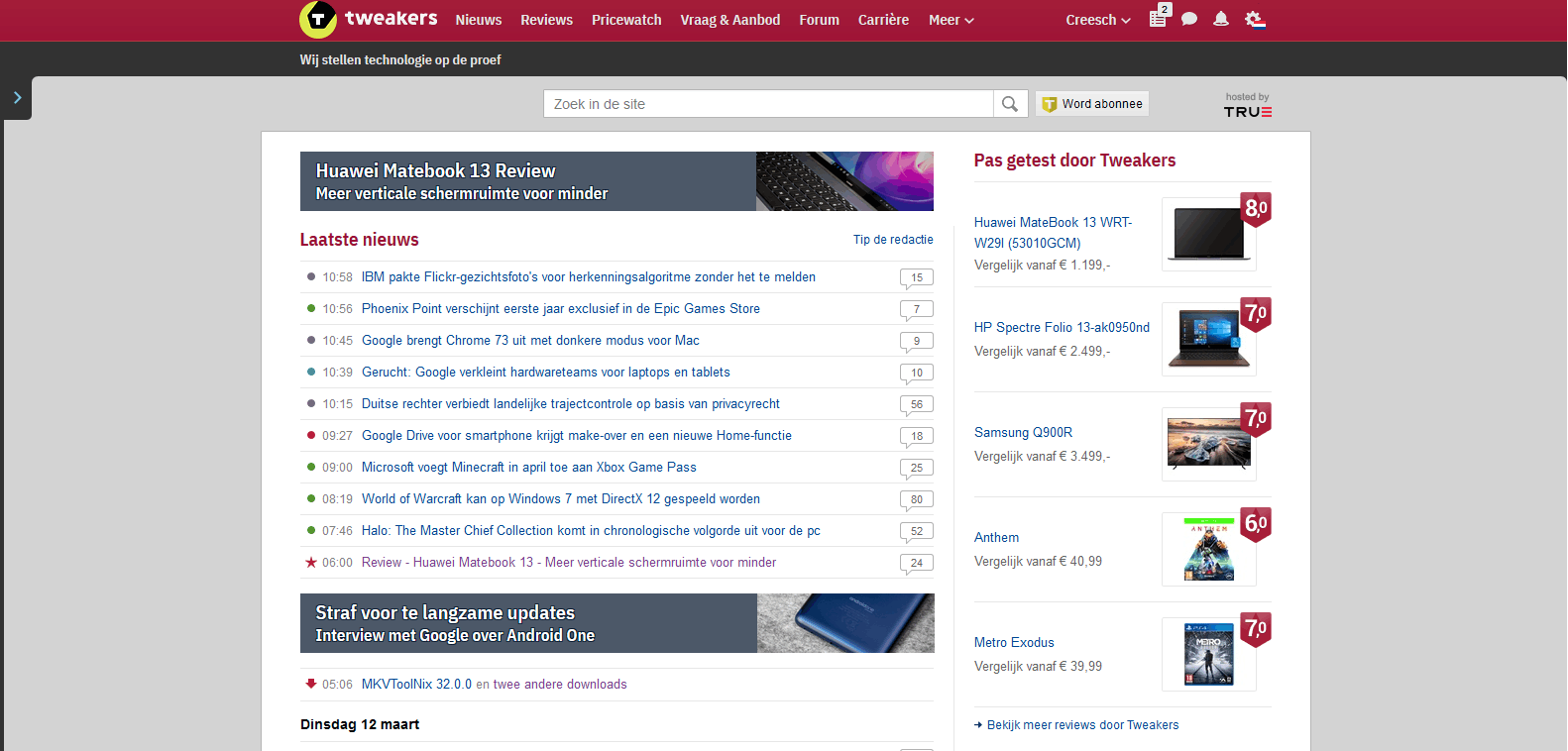The height and width of the screenshot is (751, 1568).
Task: Open the MKVToolNix 32.0.0 download link
Action: coord(416,685)
